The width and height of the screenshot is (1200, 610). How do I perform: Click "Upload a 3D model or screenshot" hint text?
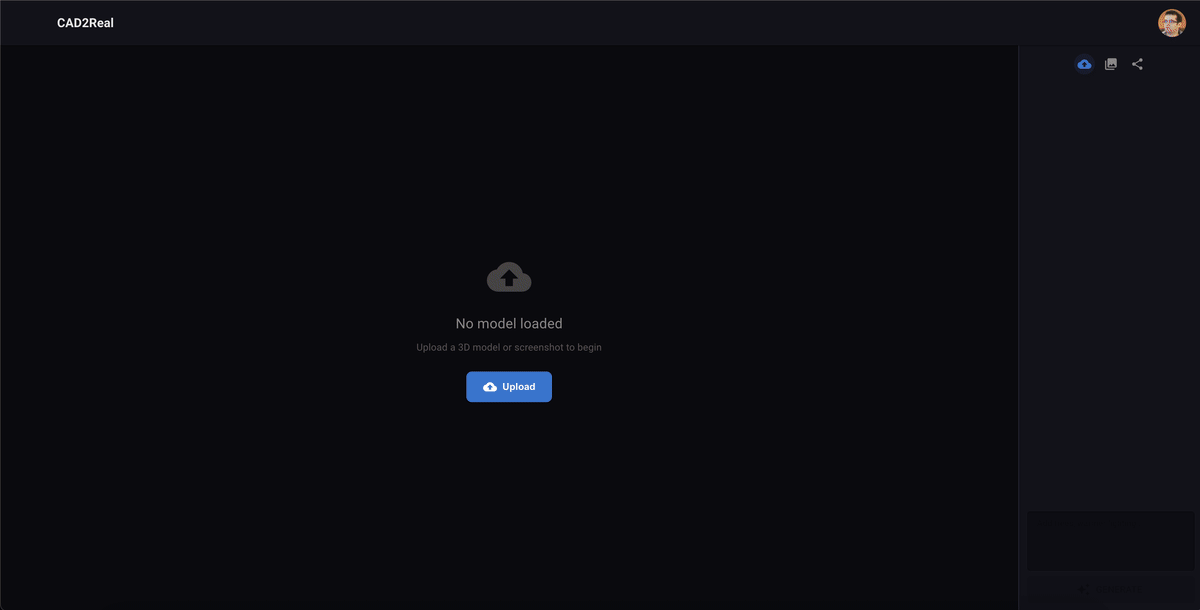click(x=509, y=348)
